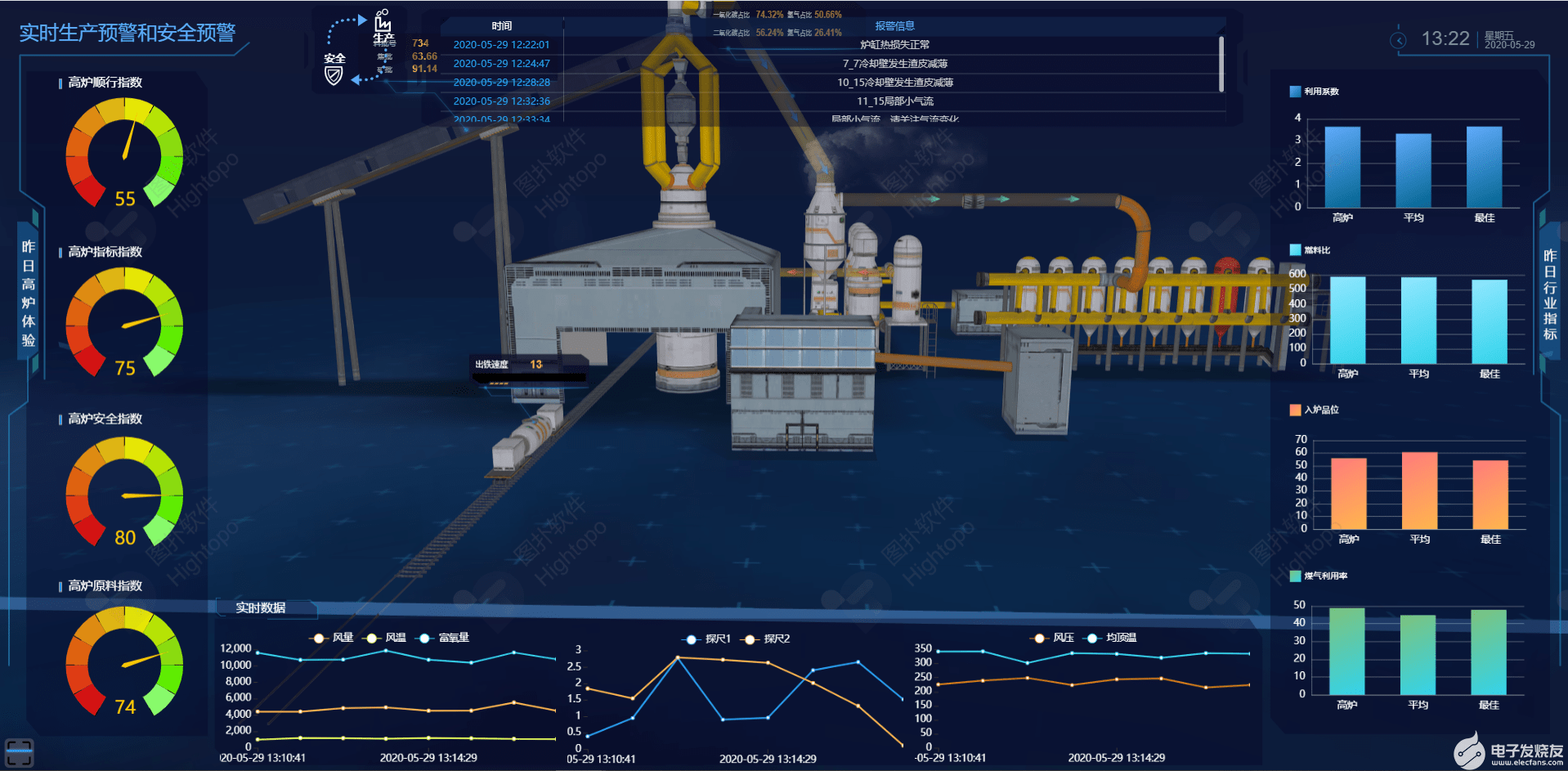
Task: Click the 平均 bar in 煤气利用率 chart
Action: 1418,654
